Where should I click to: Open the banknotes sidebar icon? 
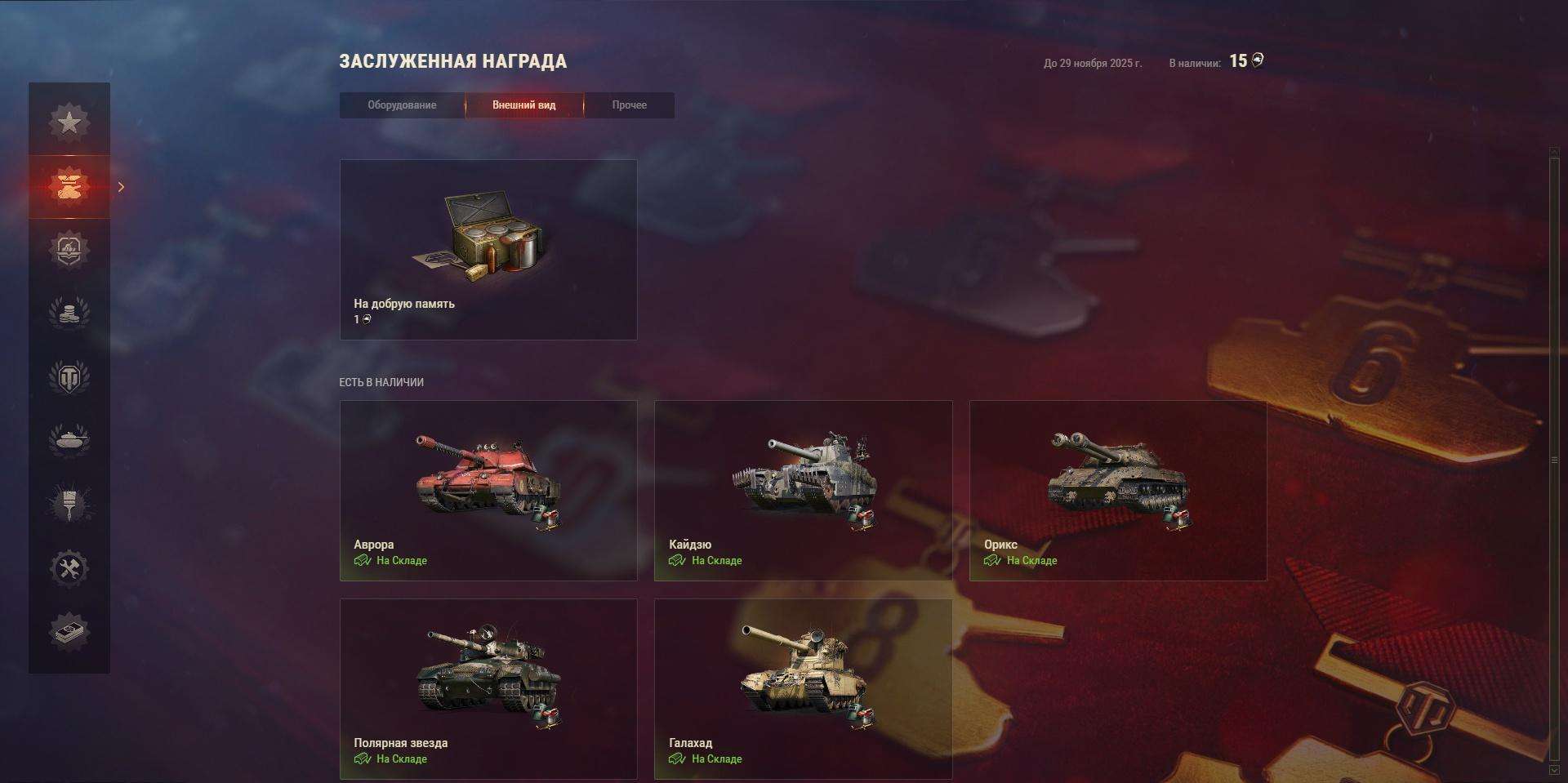coord(69,631)
